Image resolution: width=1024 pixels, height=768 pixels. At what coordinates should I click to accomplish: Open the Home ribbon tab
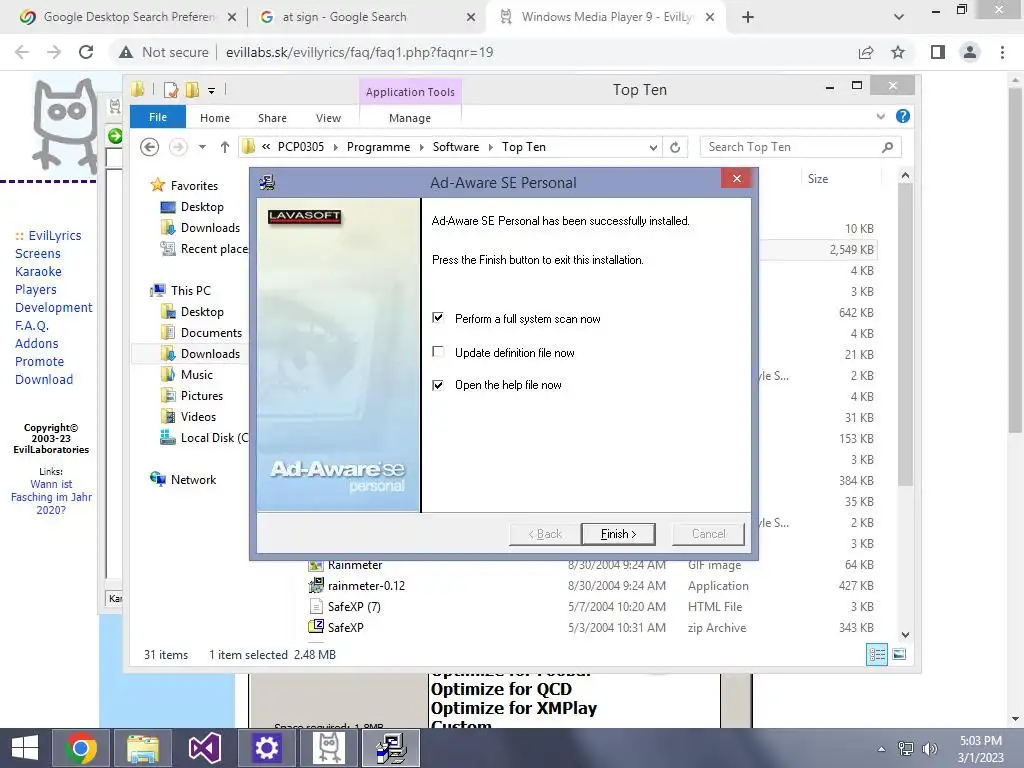coord(215,118)
